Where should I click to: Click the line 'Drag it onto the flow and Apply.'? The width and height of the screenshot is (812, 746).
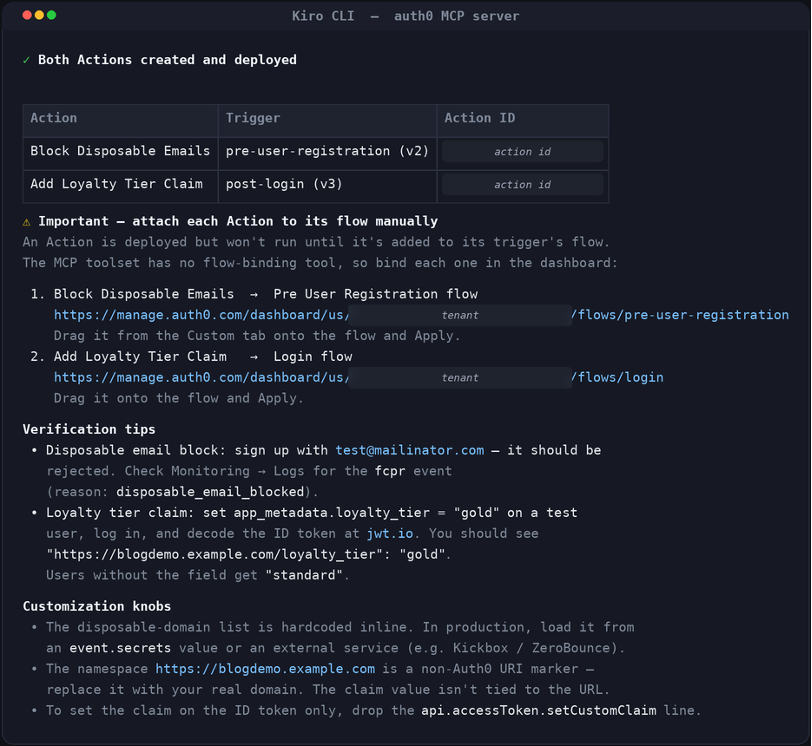click(x=179, y=398)
